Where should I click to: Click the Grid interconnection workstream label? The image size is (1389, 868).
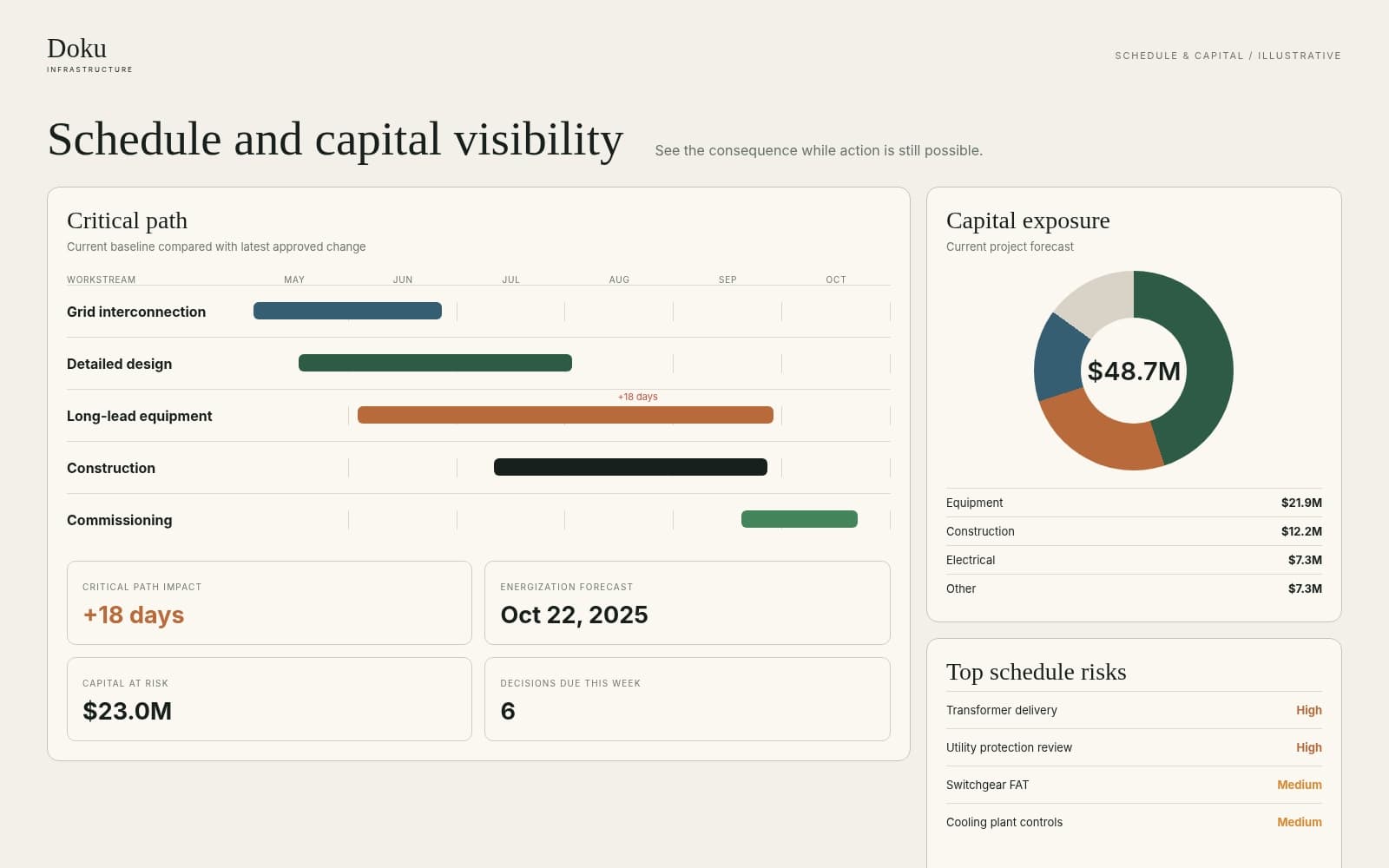[136, 312]
